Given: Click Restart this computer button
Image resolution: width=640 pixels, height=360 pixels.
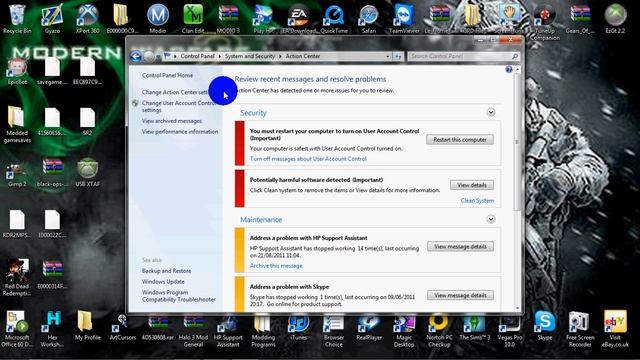Looking at the screenshot, I should [x=460, y=140].
